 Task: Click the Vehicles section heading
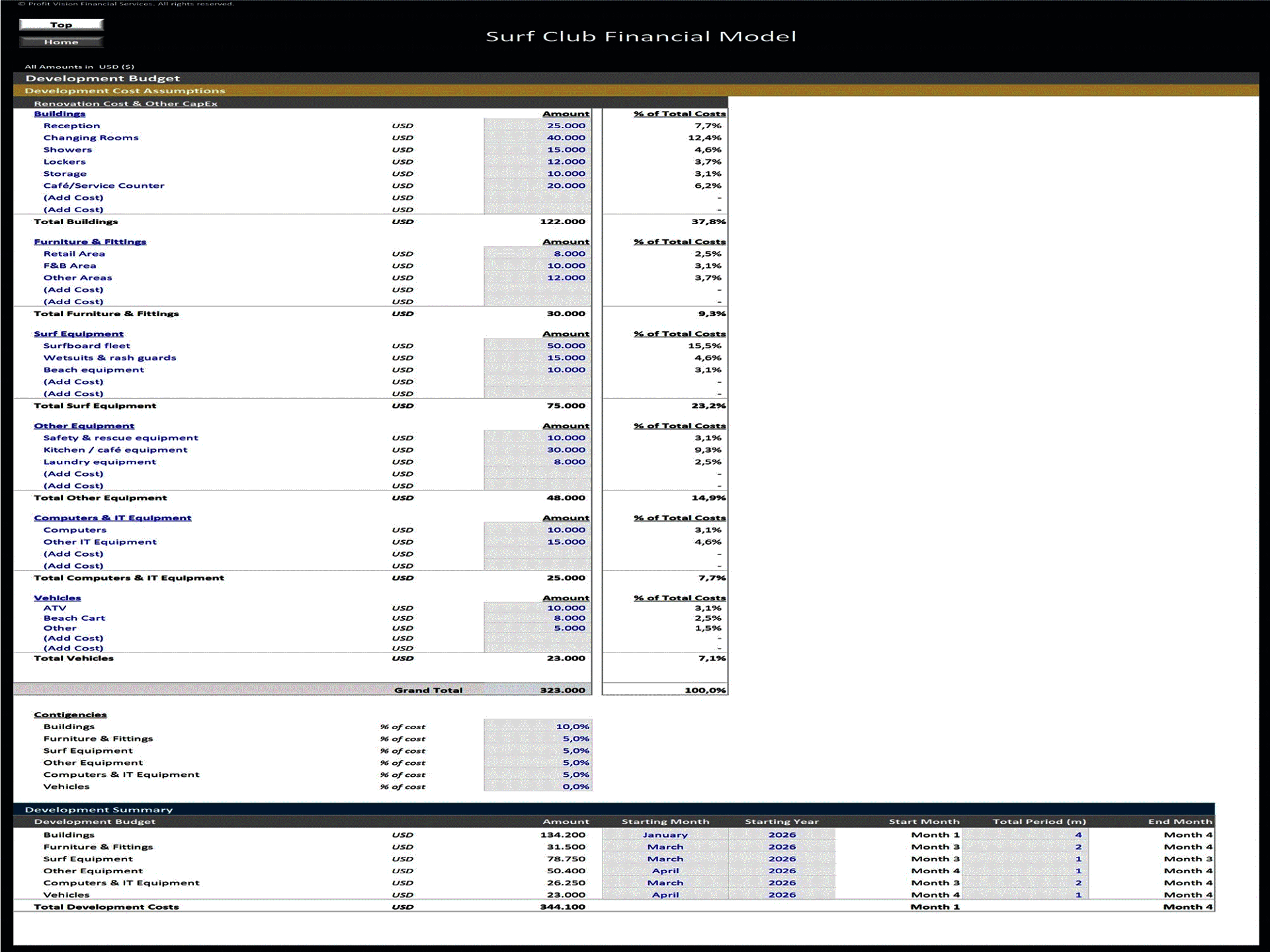pyautogui.click(x=58, y=598)
